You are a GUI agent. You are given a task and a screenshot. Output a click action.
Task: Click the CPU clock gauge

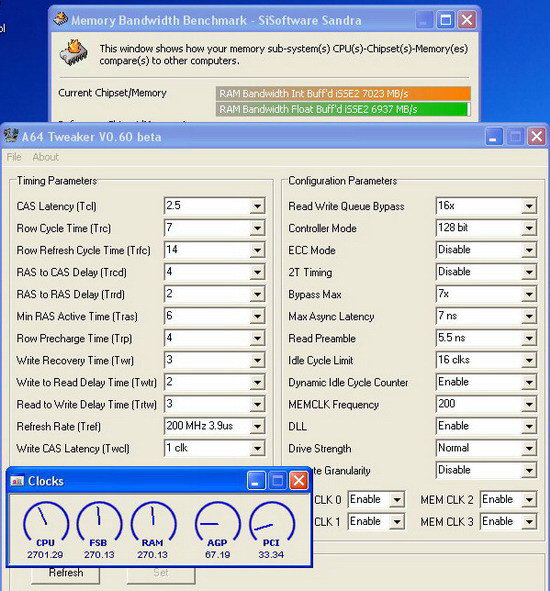tap(46, 521)
